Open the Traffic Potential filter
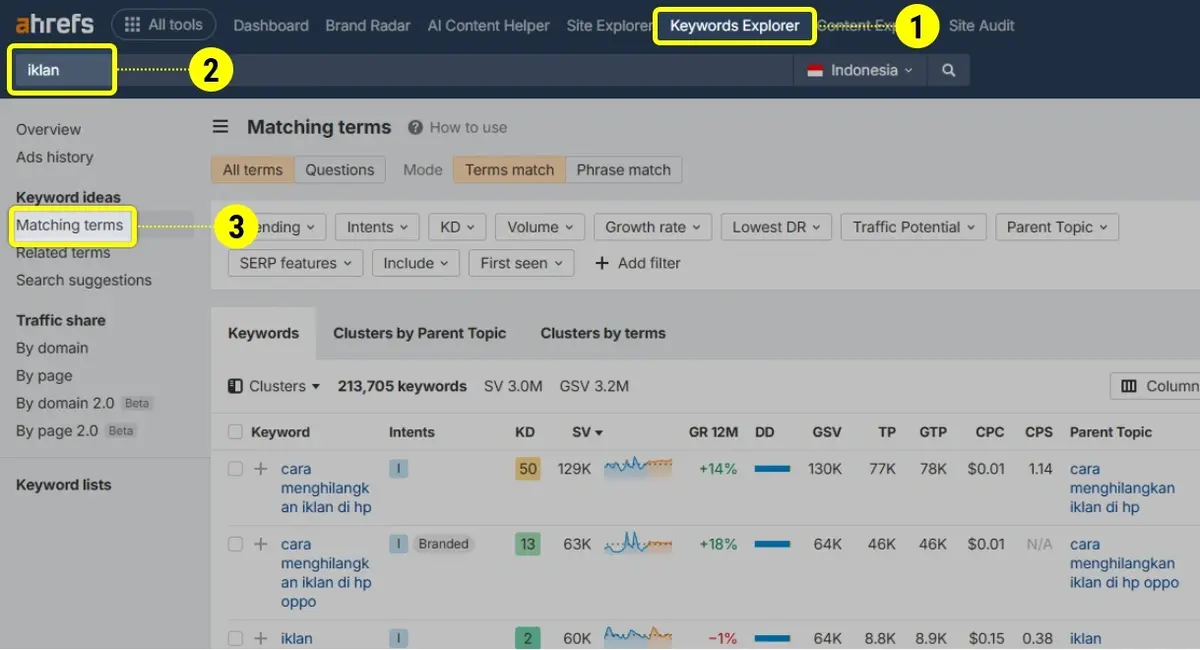This screenshot has height=650, width=1200. (x=914, y=227)
